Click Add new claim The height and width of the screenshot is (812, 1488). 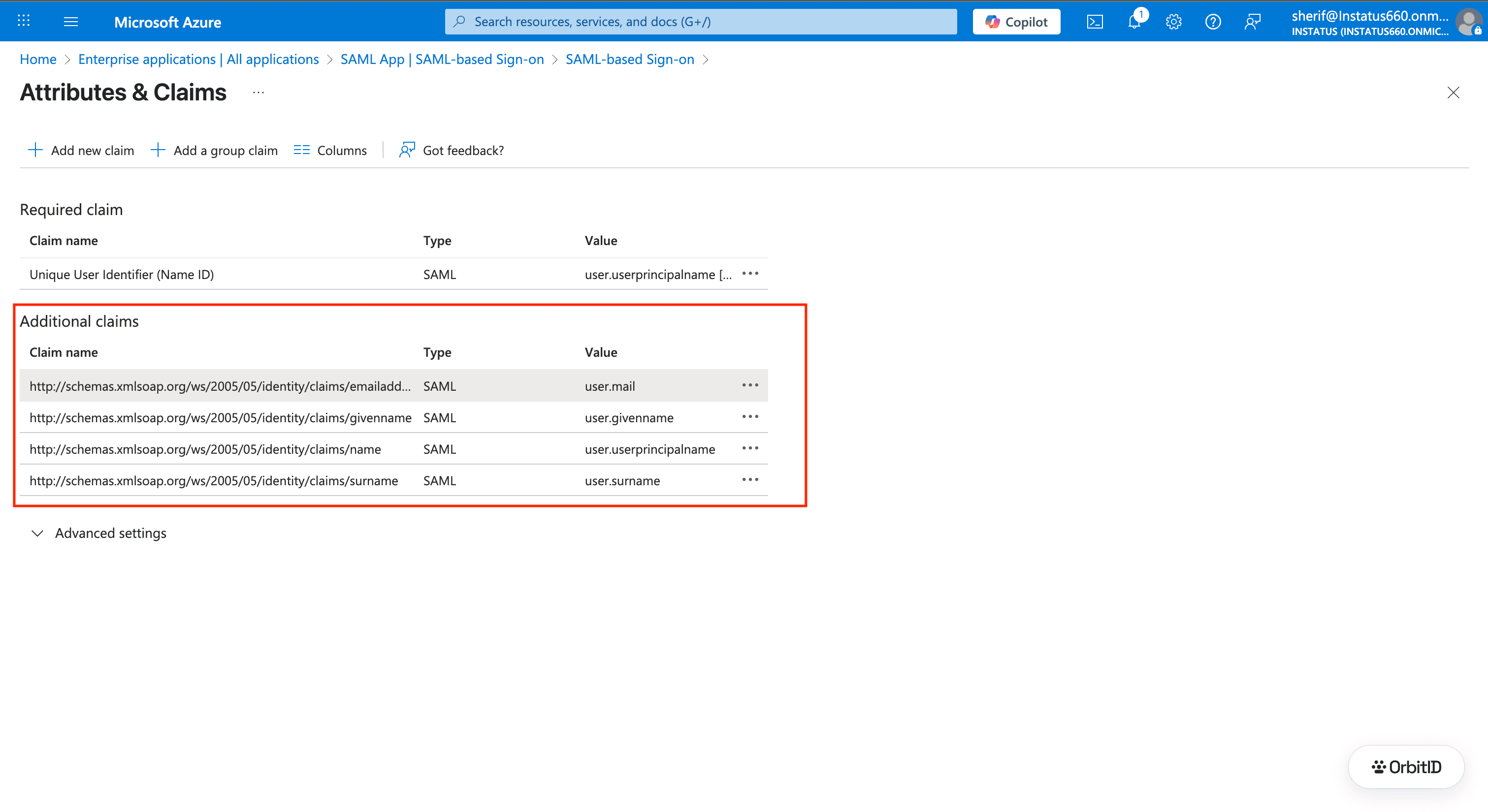pyautogui.click(x=81, y=150)
